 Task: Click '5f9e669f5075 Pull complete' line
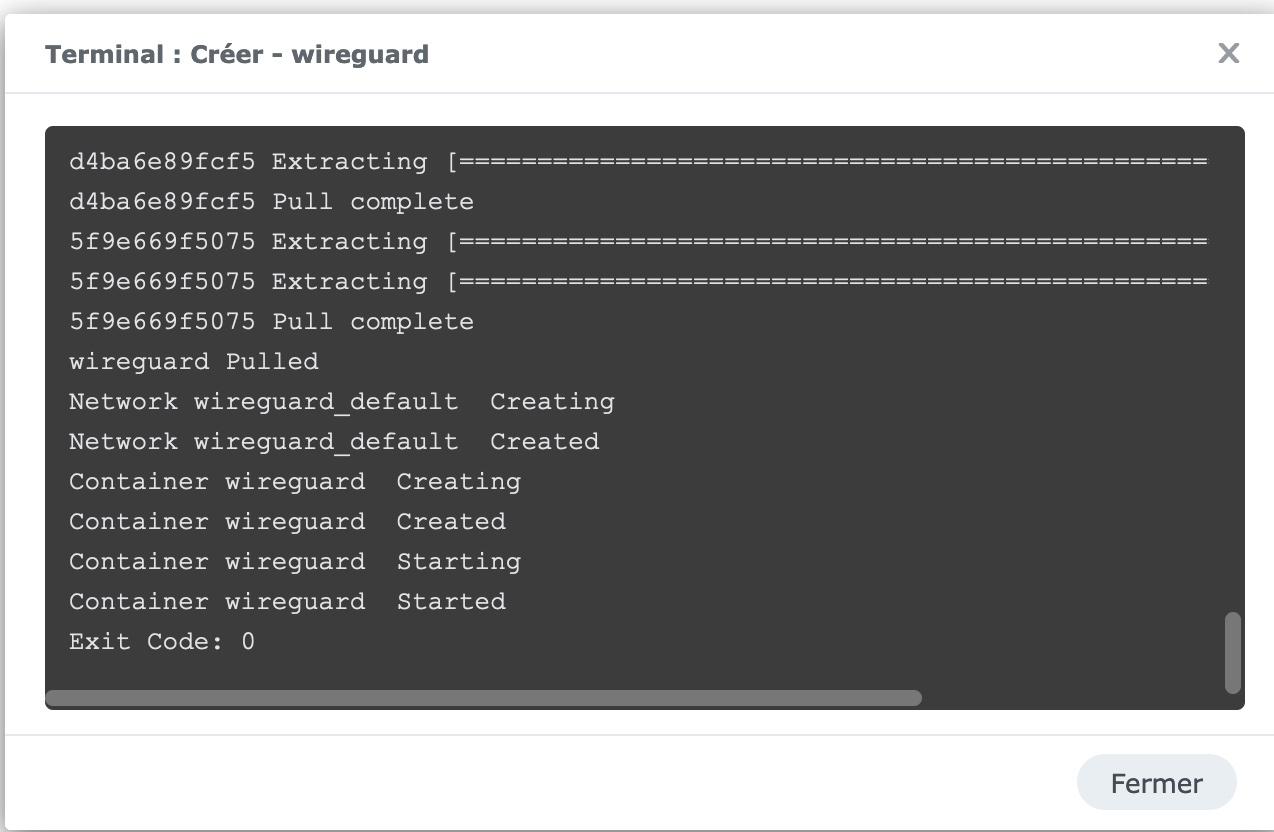(x=271, y=322)
